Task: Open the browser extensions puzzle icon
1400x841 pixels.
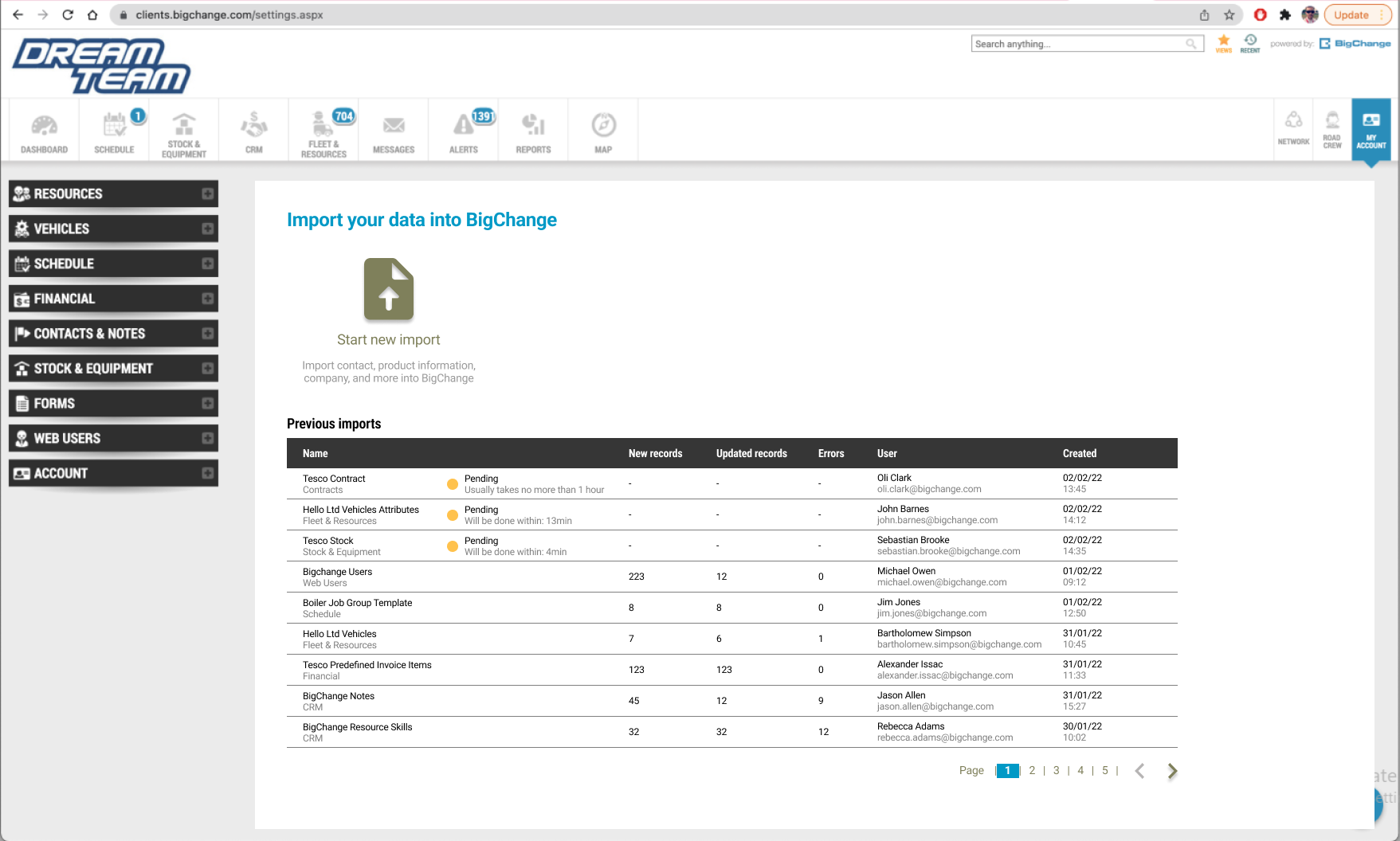Action: tap(1285, 14)
